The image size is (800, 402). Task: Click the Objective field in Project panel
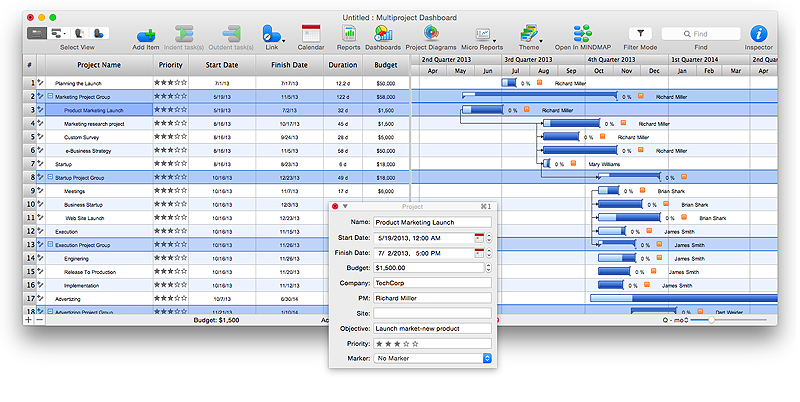pyautogui.click(x=432, y=328)
